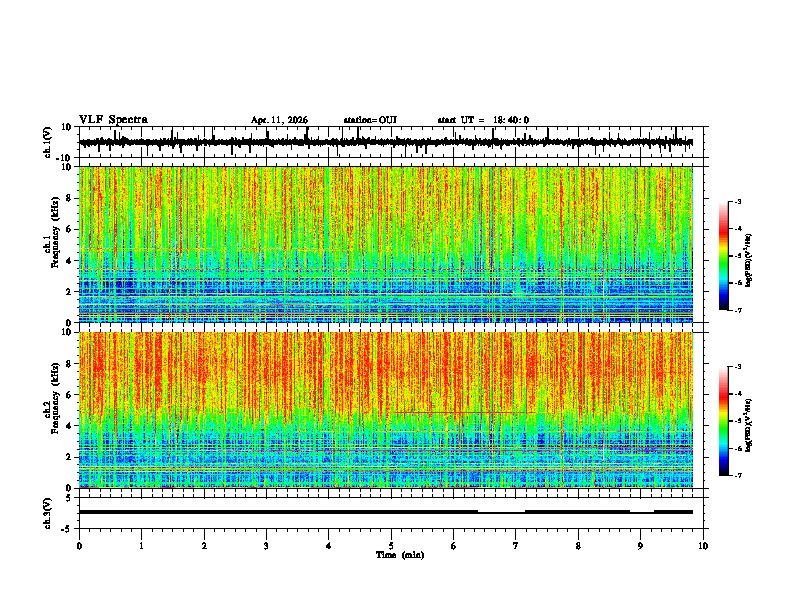Screen dimensions: 792x612
Task: Click the "3" tick on the time axis
Action: pos(266,546)
